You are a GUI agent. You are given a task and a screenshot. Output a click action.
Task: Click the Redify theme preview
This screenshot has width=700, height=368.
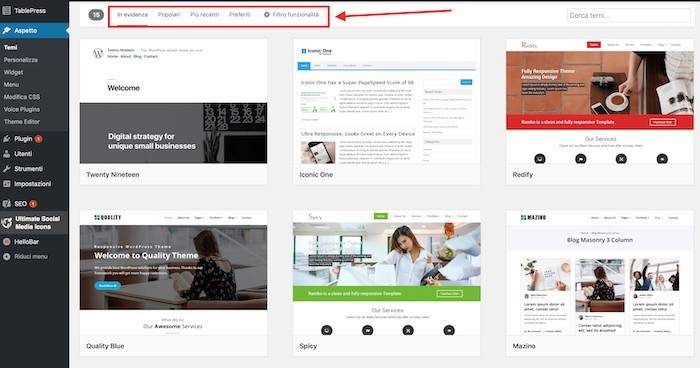(600, 101)
